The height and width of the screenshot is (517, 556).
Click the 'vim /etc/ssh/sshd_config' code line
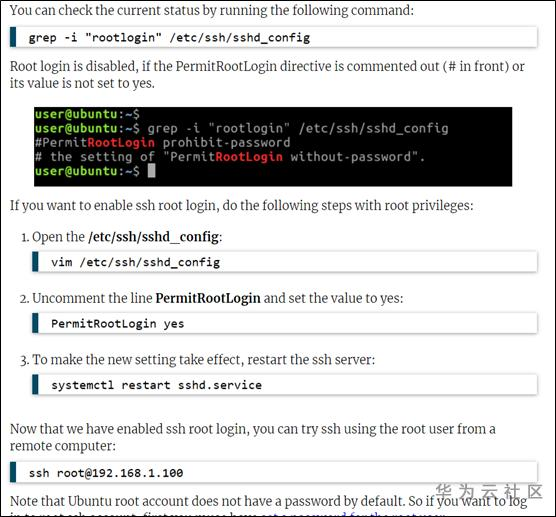tap(135, 262)
